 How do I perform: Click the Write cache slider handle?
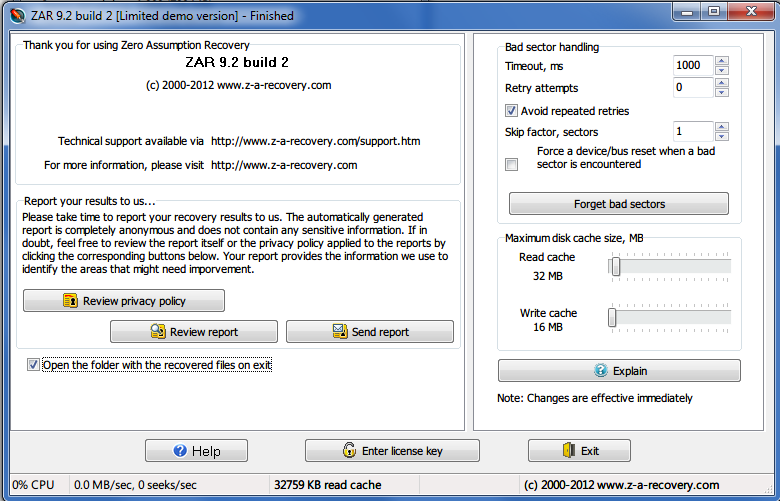click(612, 317)
